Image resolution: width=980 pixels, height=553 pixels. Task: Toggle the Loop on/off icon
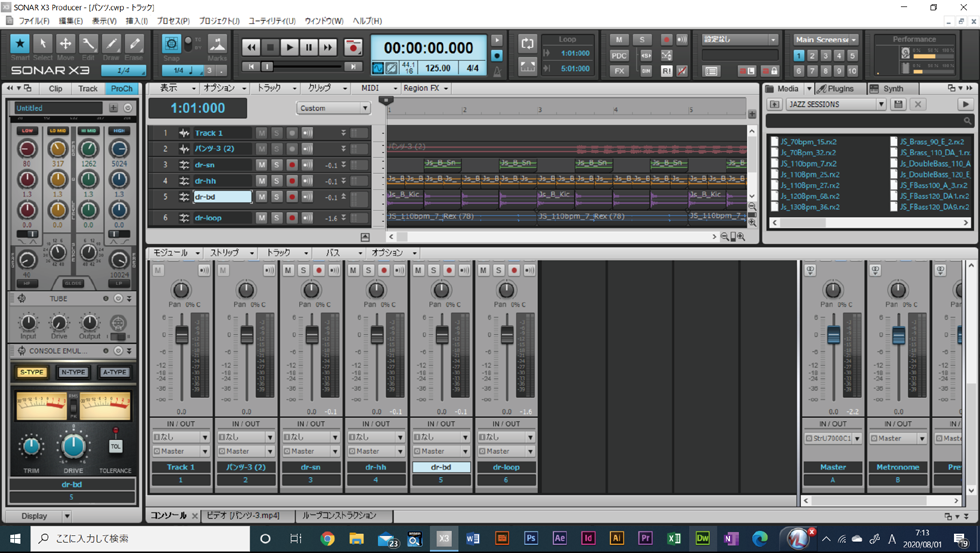coord(528,43)
